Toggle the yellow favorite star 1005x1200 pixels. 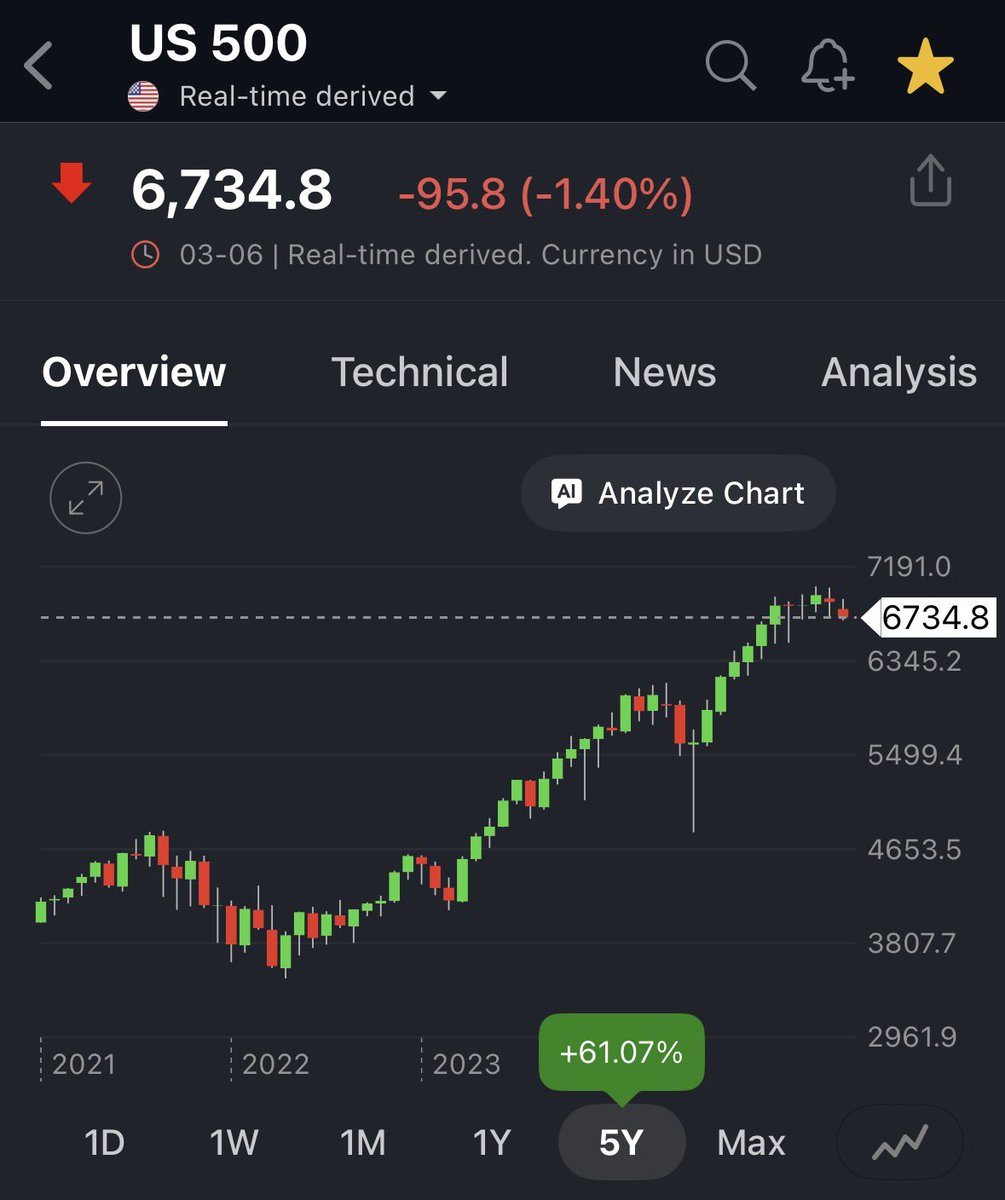(925, 68)
